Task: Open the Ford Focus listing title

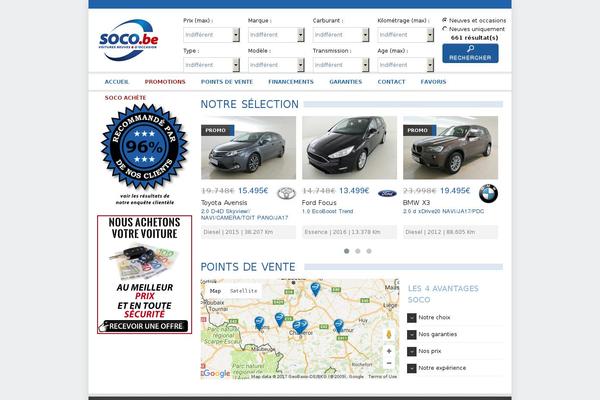Action: (319, 202)
